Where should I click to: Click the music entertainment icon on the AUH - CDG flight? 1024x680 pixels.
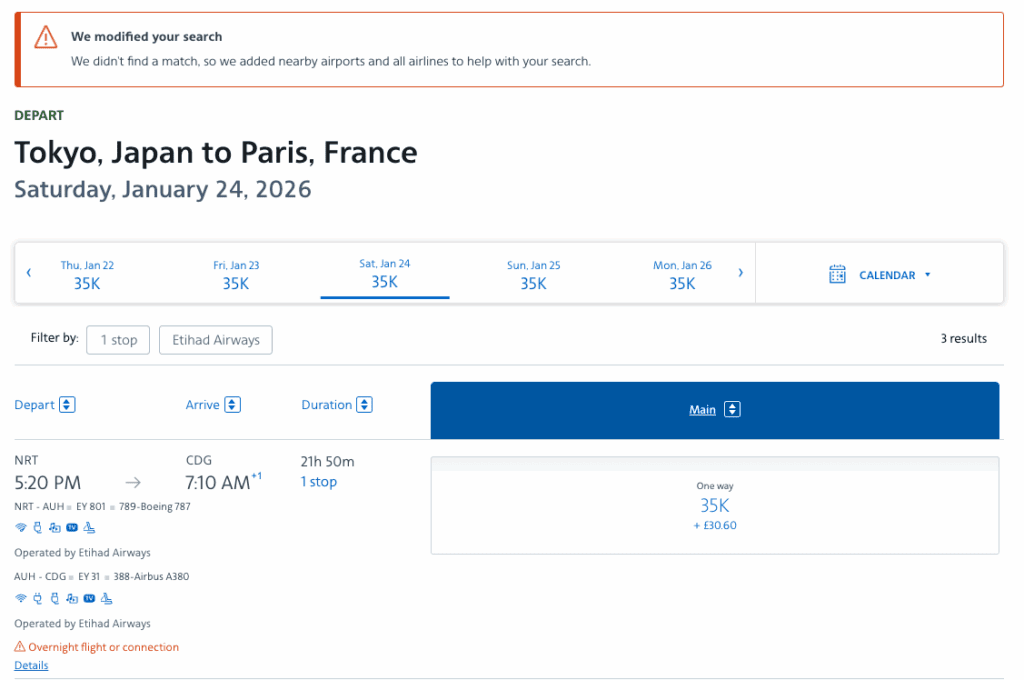pyautogui.click(x=71, y=599)
